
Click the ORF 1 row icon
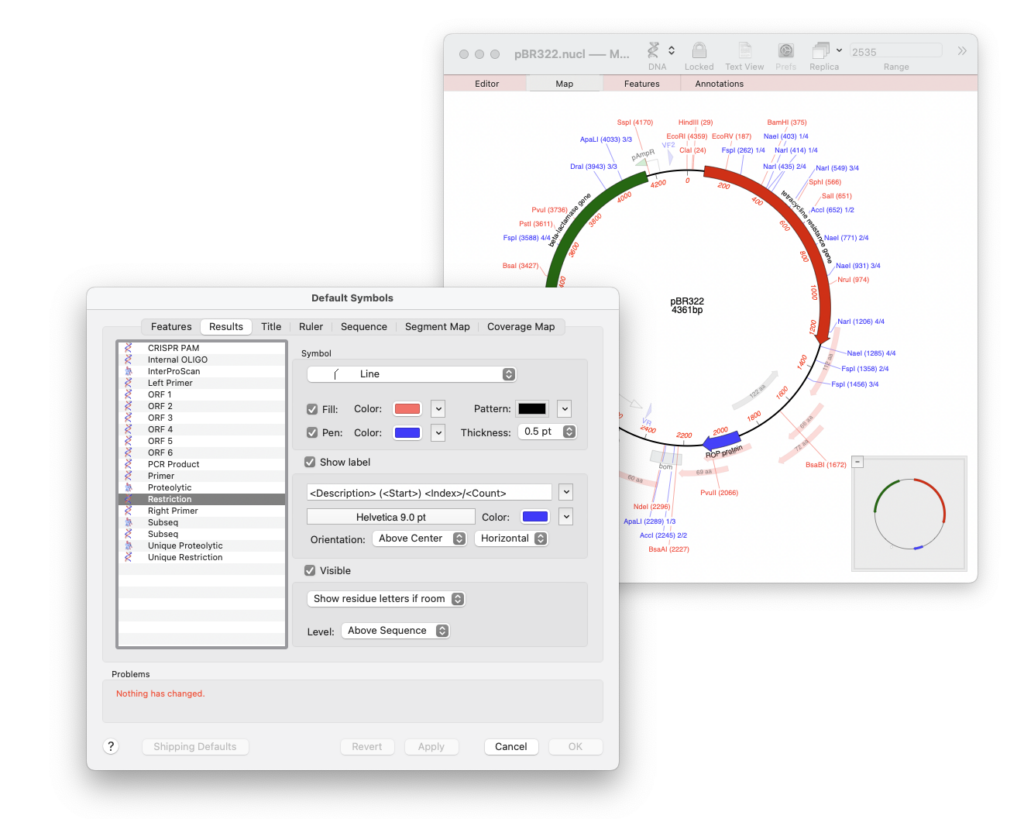click(x=129, y=394)
